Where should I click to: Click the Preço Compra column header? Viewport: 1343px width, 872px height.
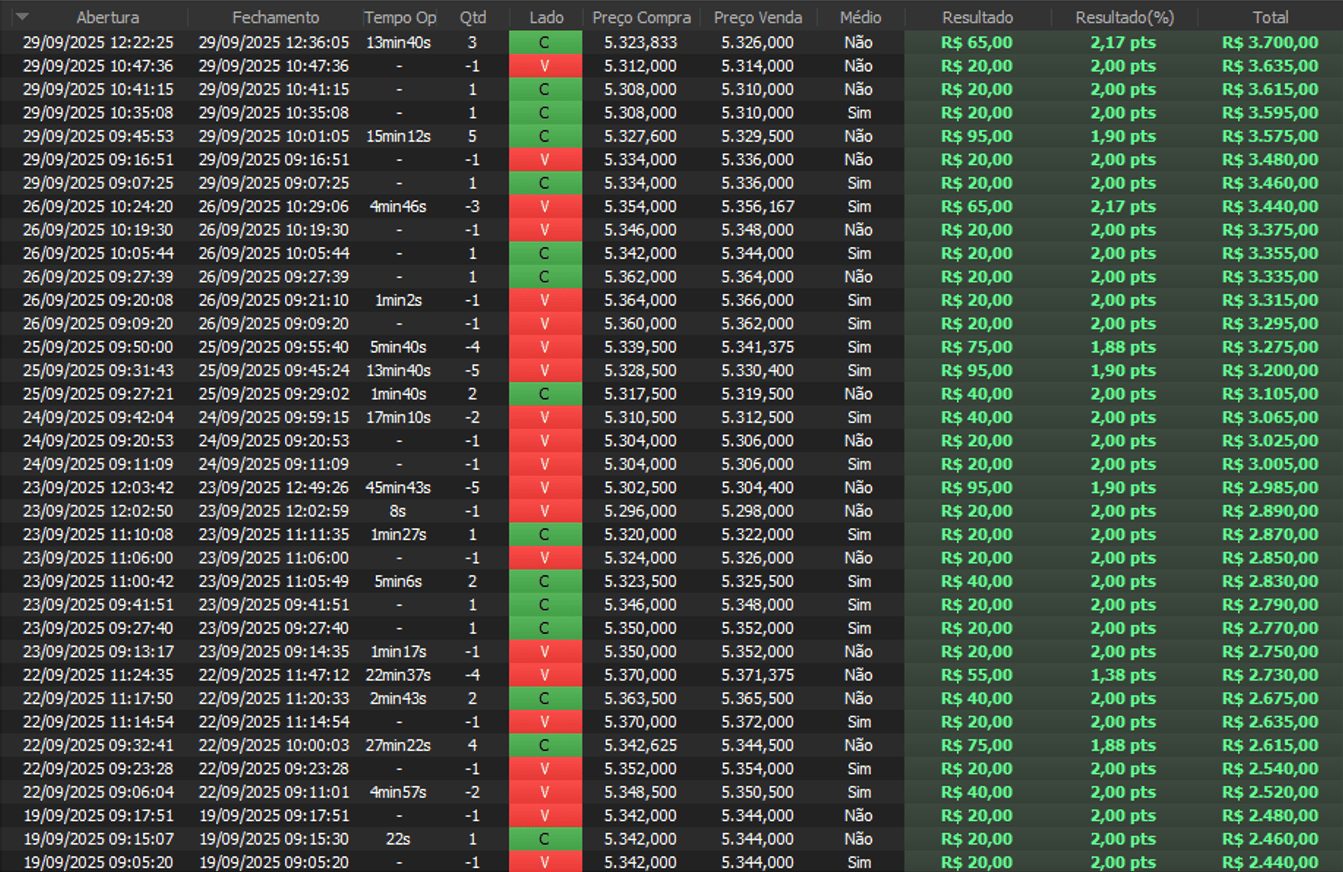(x=640, y=18)
